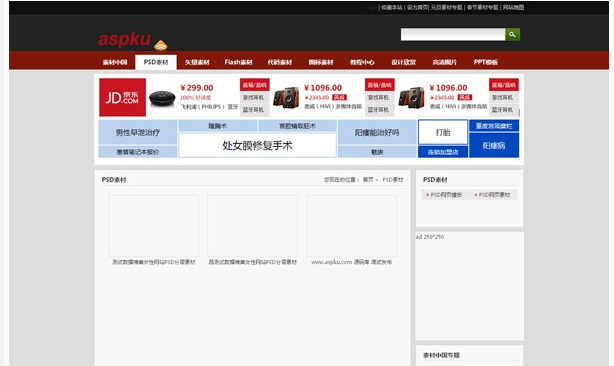Click the aspku site logo
The image size is (614, 366).
click(x=124, y=39)
